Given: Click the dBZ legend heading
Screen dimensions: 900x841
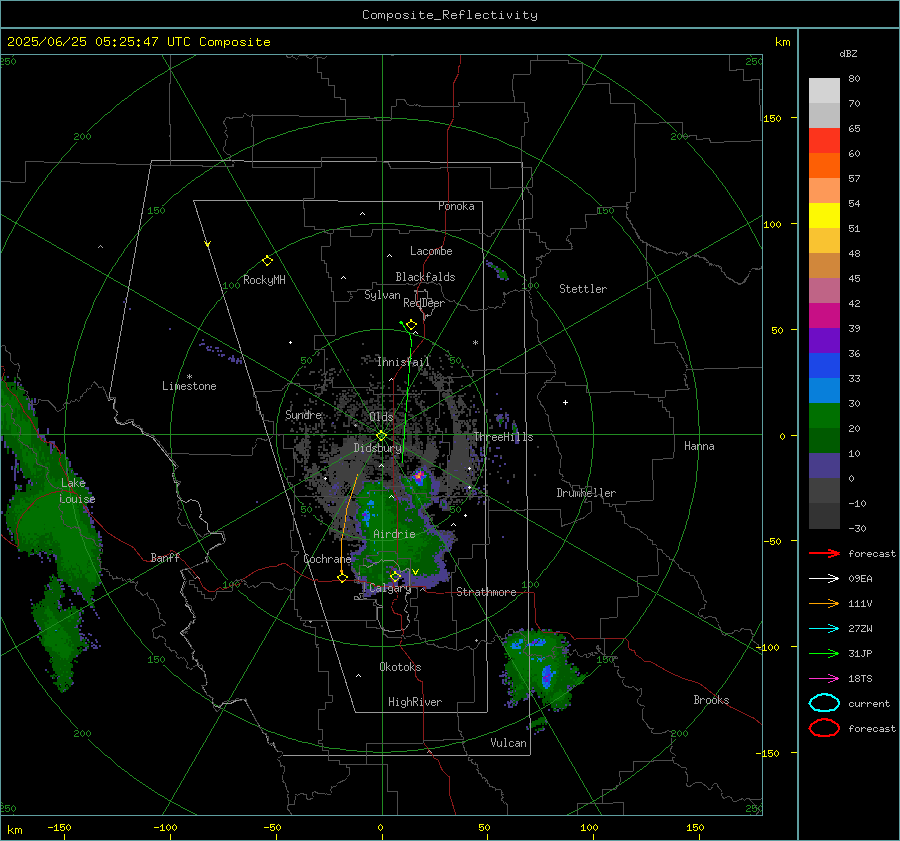Looking at the screenshot, I should [848, 53].
